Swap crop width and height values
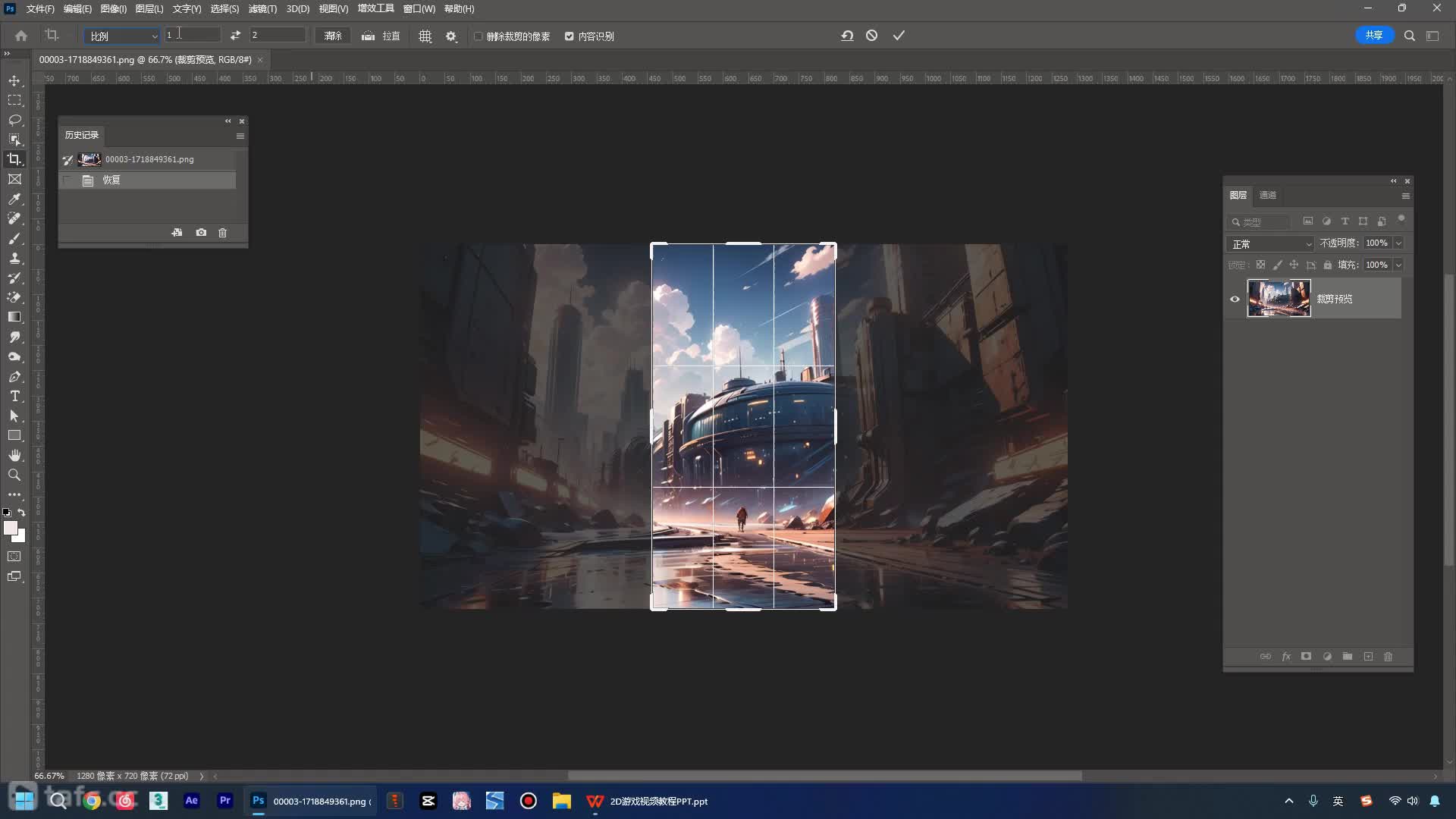The width and height of the screenshot is (1456, 819). coord(235,36)
